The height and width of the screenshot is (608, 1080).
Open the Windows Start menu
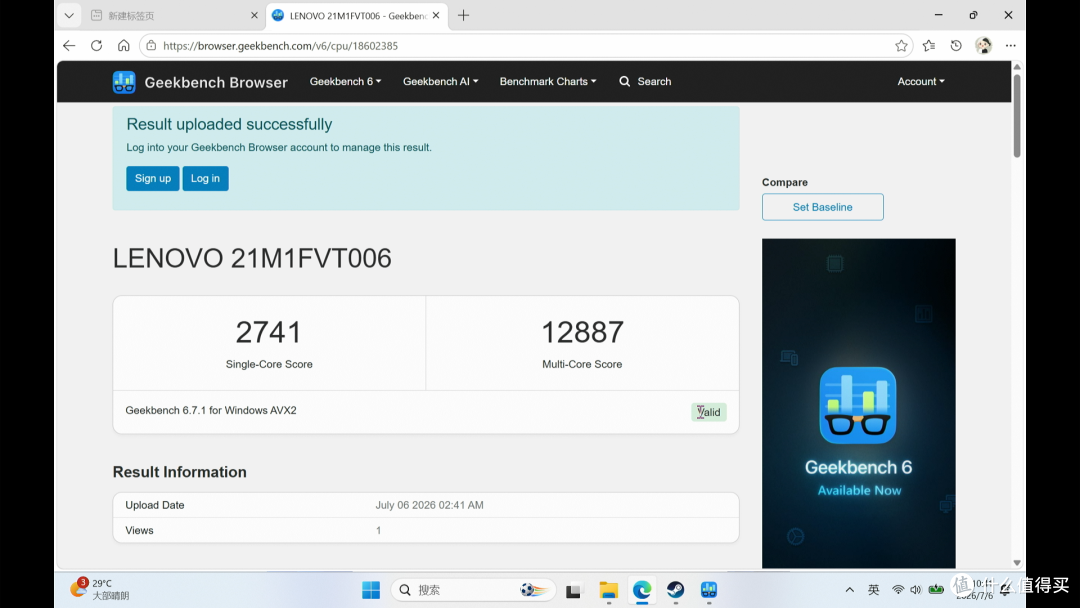coord(371,590)
